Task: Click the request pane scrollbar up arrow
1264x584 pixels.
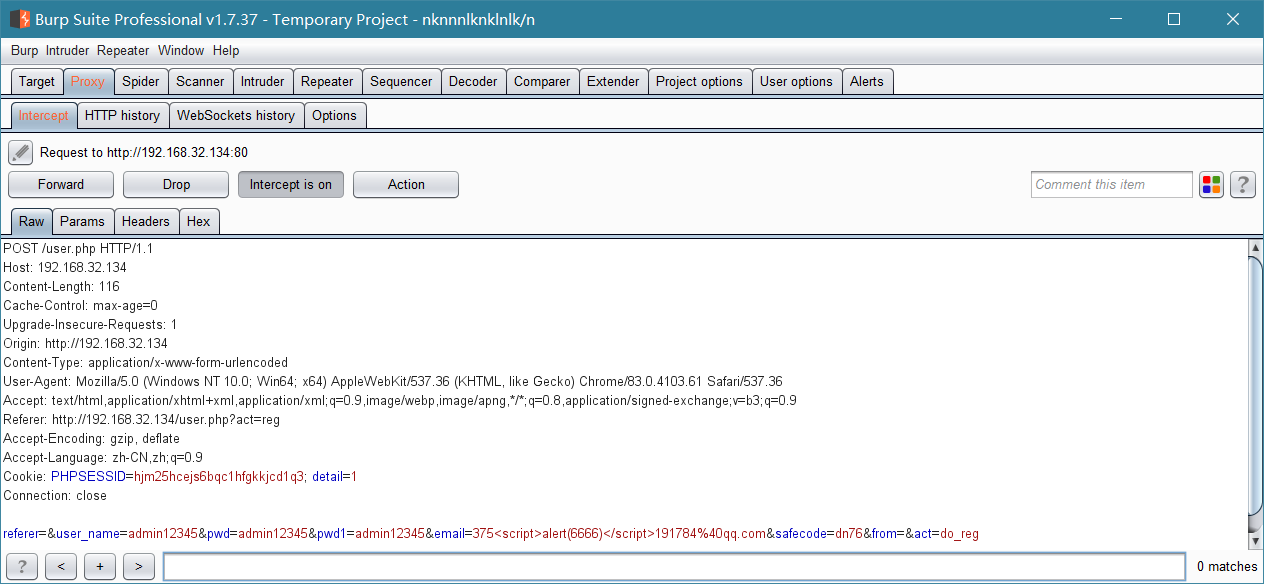Action: click(1256, 247)
